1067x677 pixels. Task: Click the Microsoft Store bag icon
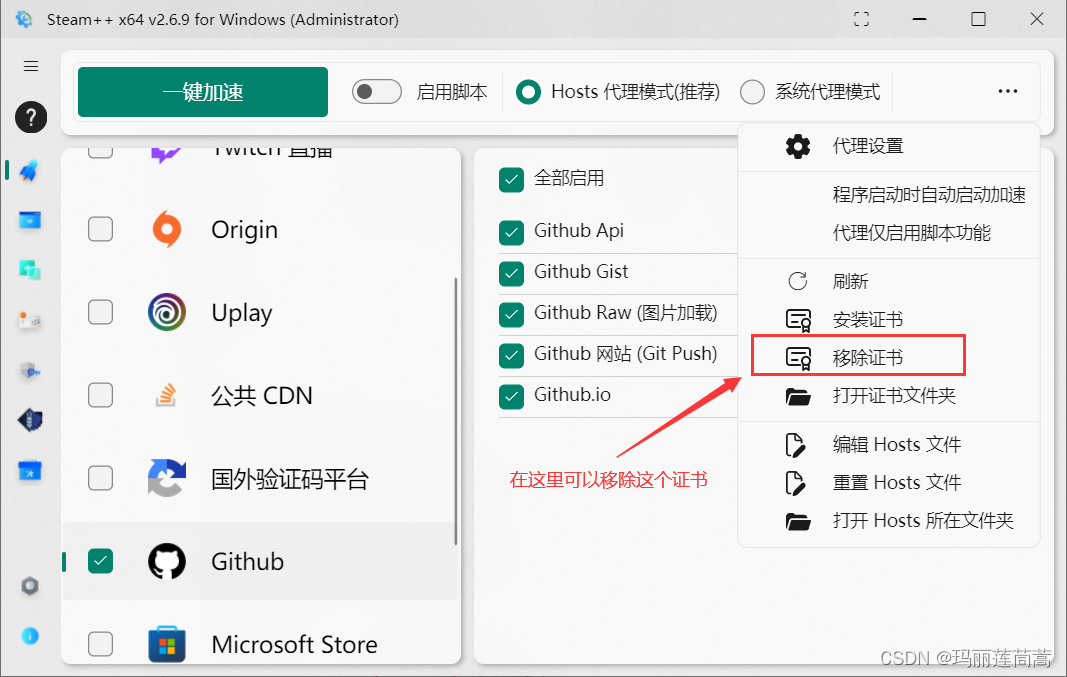pos(167,644)
